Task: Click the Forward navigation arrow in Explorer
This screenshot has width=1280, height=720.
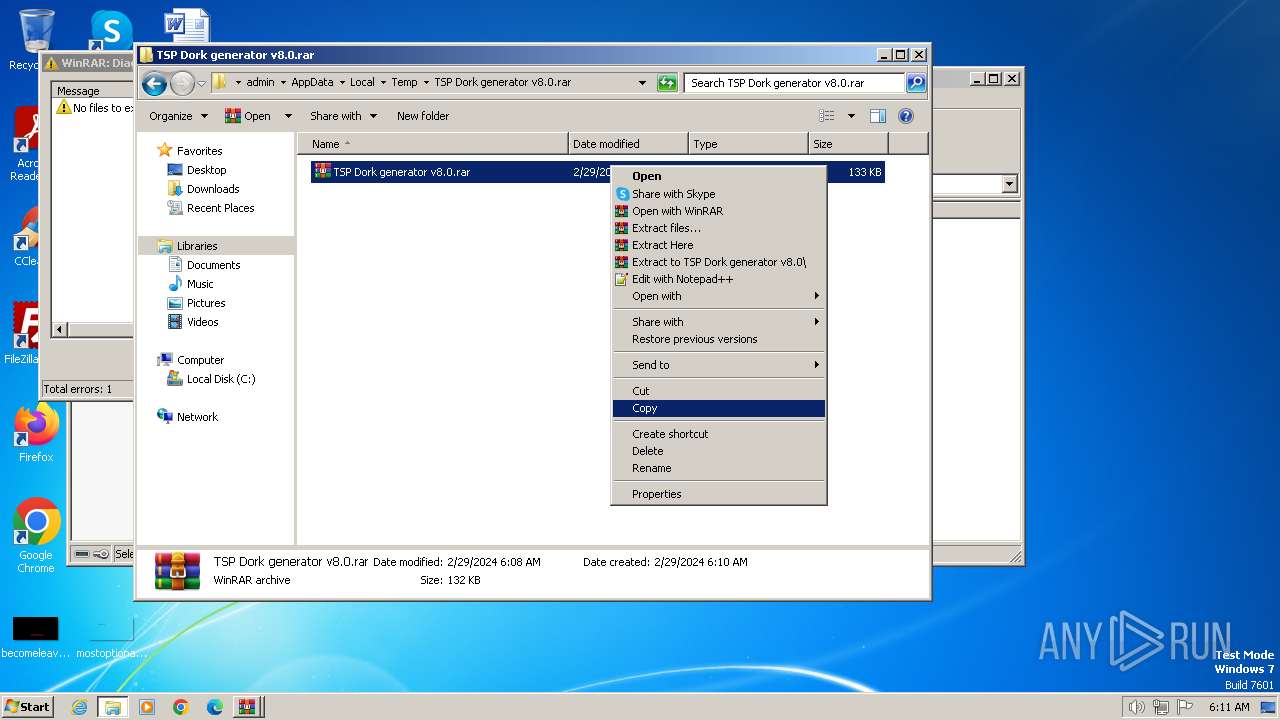Action: [x=182, y=83]
